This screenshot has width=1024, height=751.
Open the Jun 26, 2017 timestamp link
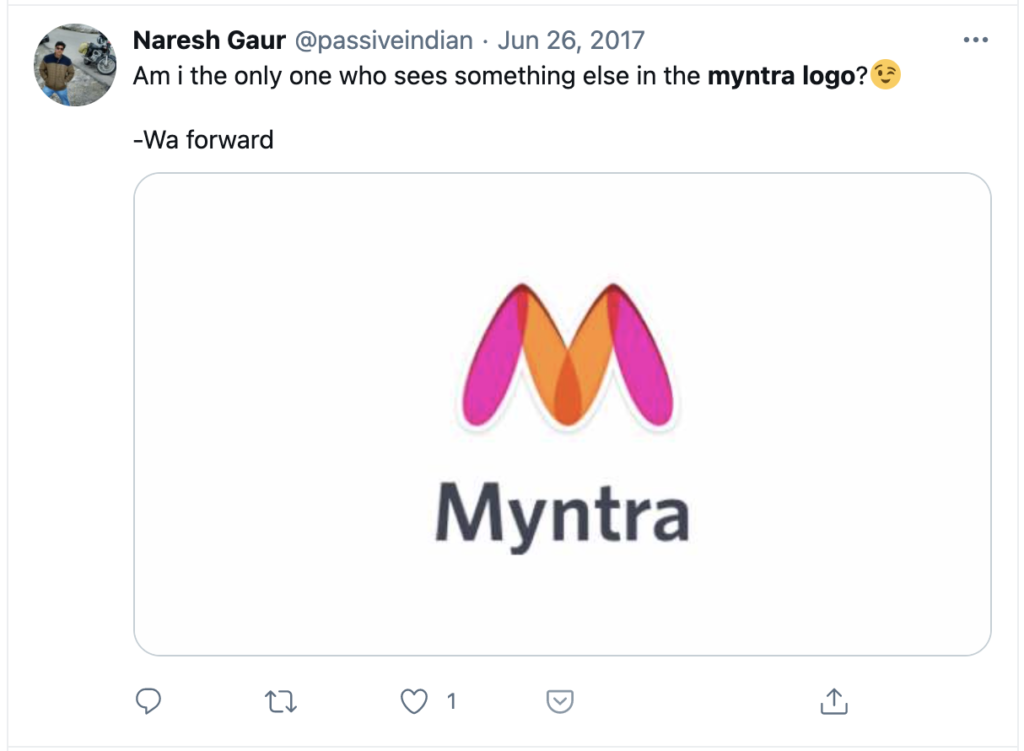(x=571, y=40)
